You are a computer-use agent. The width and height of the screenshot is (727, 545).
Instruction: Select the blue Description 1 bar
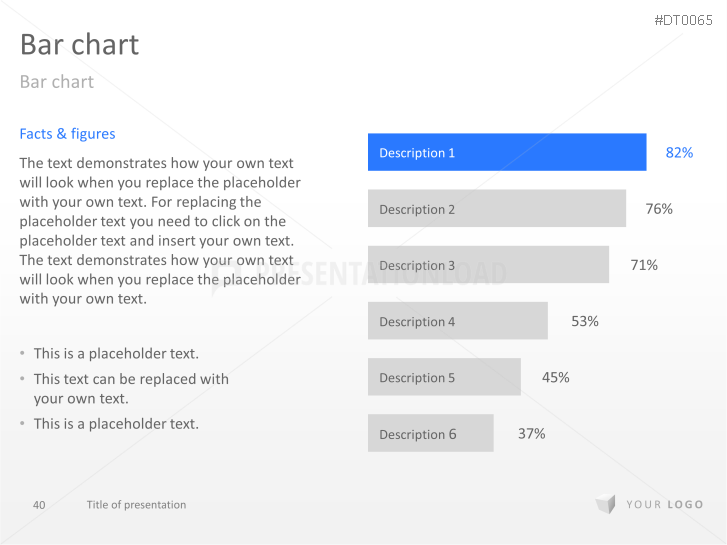[x=506, y=153]
